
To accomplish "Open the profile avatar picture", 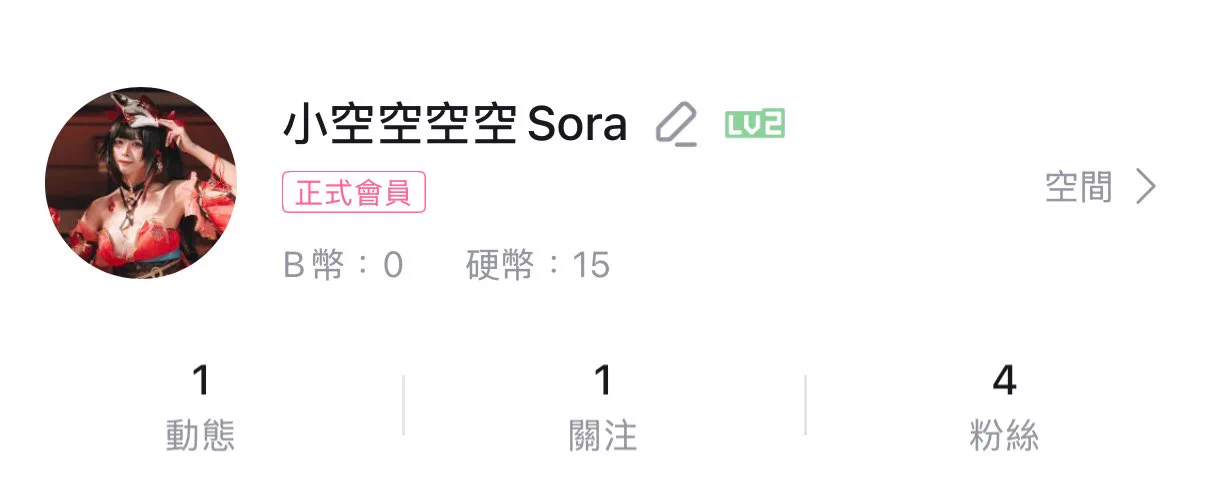I will tap(141, 183).
